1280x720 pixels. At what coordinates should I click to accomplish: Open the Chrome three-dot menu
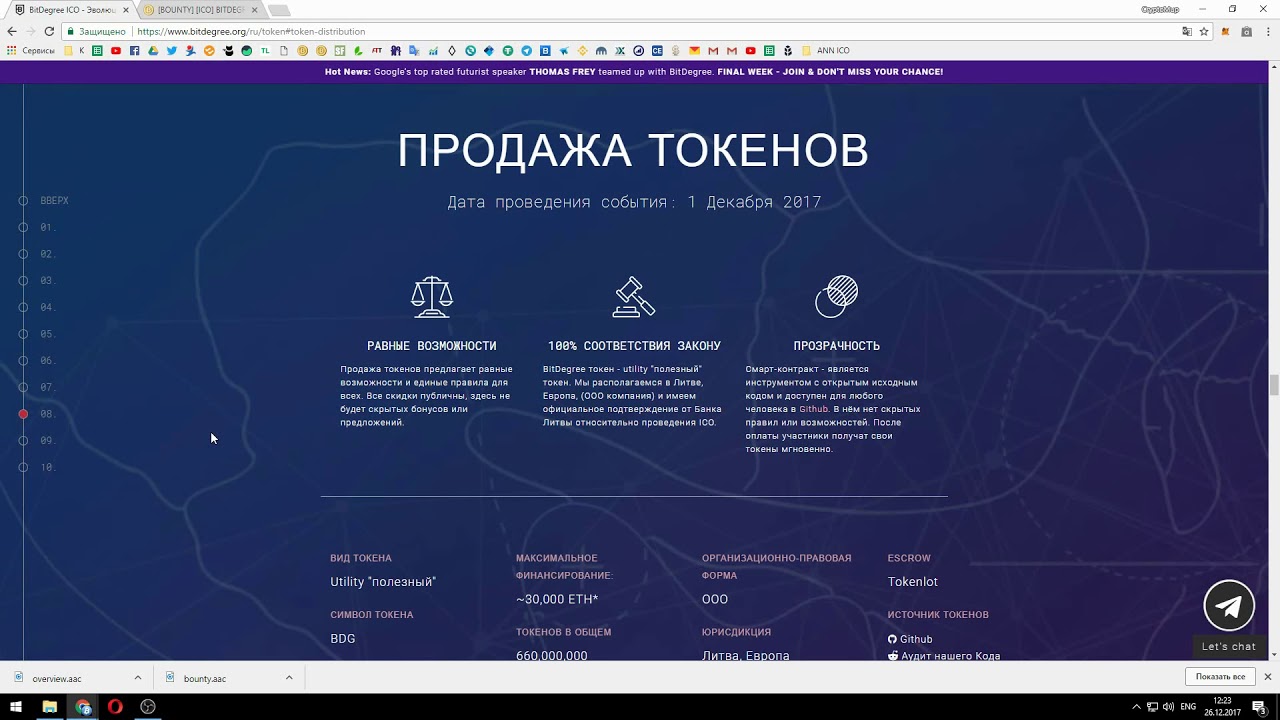coord(1267,31)
